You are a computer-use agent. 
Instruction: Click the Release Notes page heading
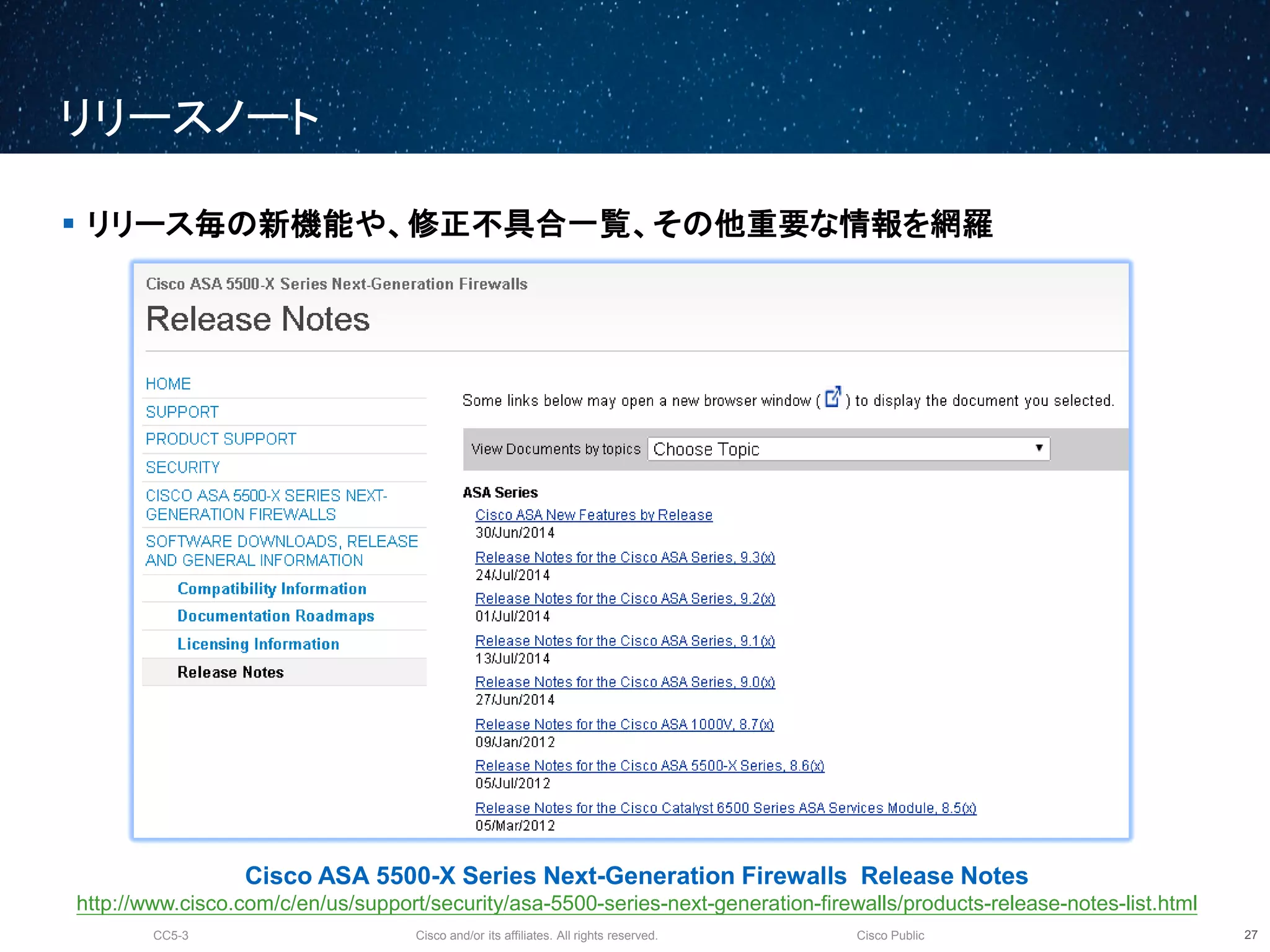[258, 319]
